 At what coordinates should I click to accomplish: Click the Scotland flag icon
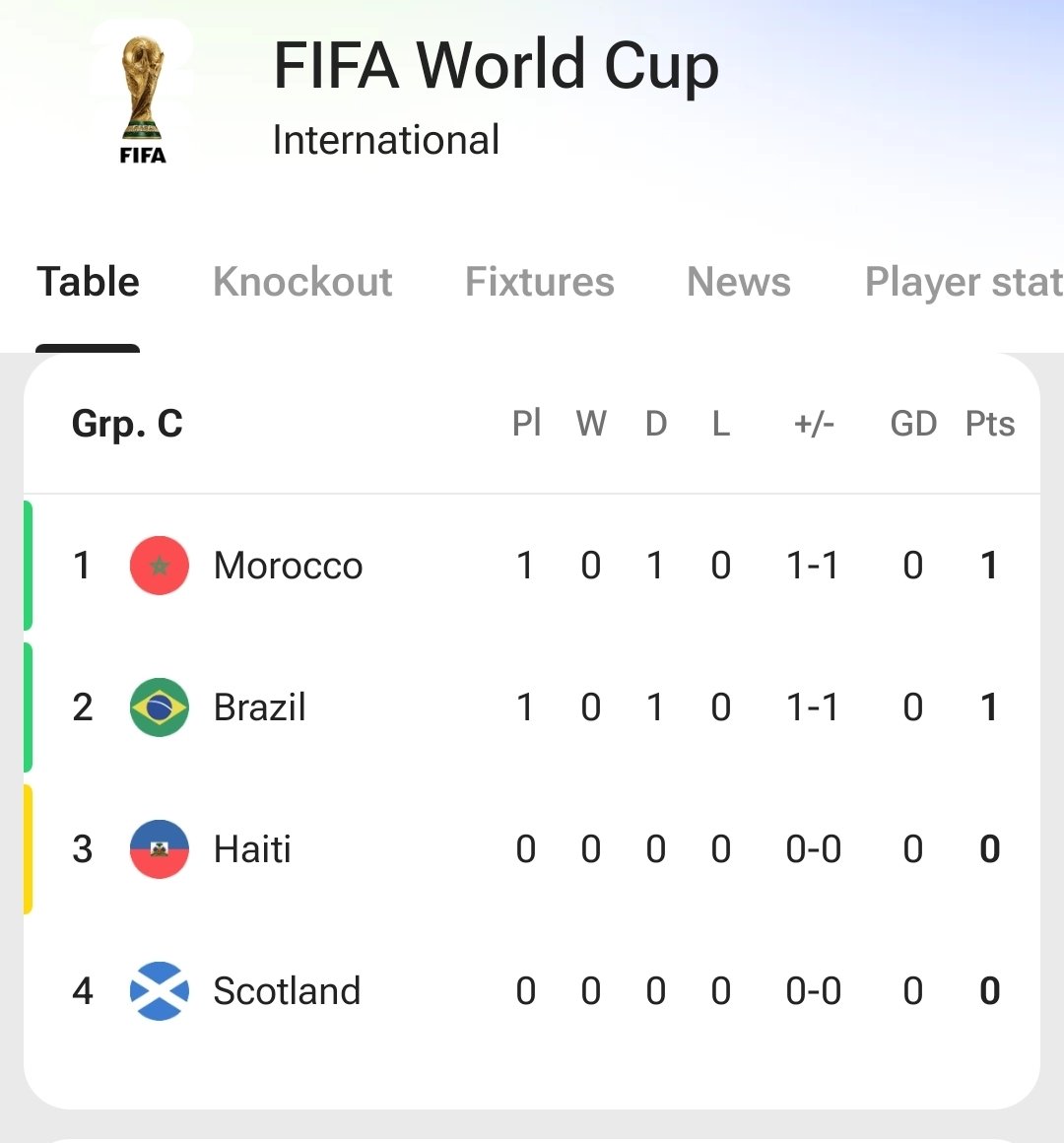coord(160,990)
